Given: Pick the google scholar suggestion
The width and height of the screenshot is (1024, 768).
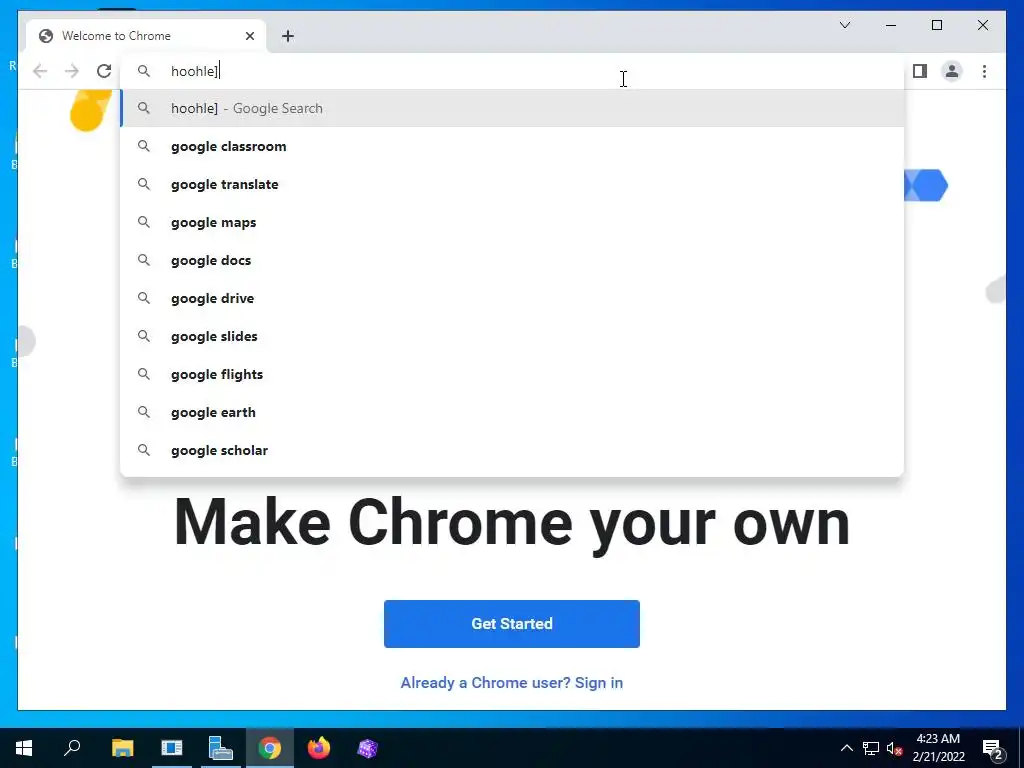Looking at the screenshot, I should tap(512, 450).
